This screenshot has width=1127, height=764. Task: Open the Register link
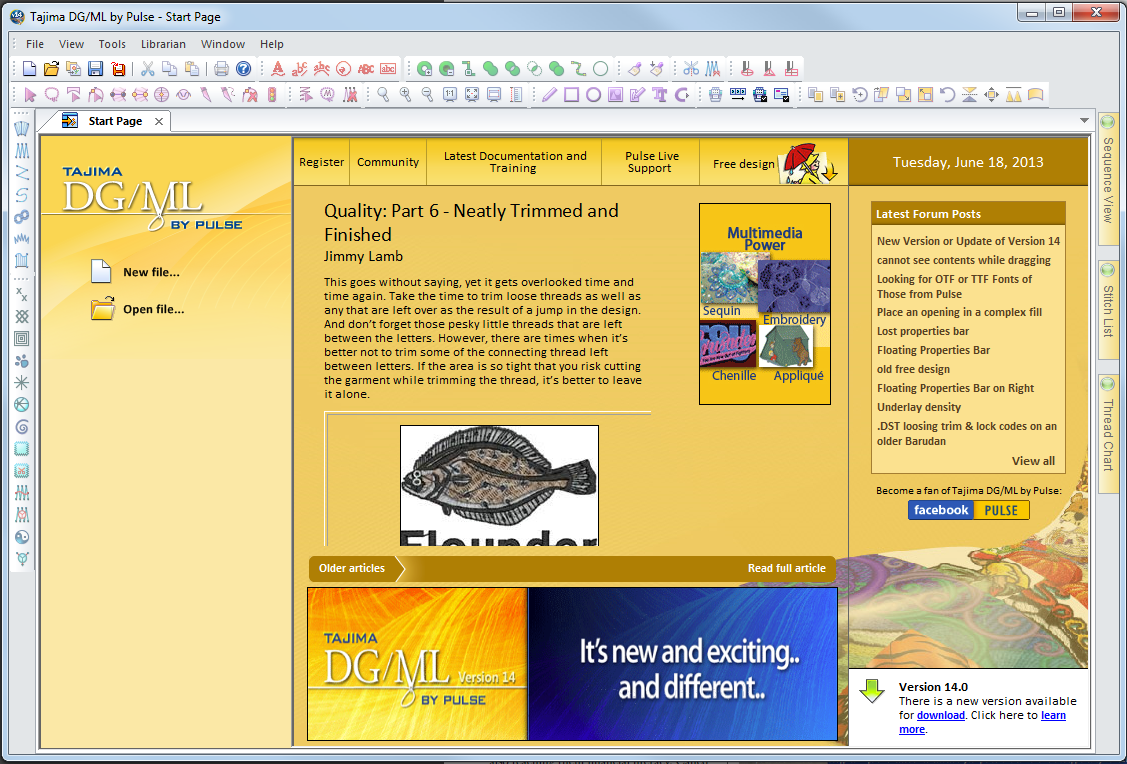[x=321, y=162]
